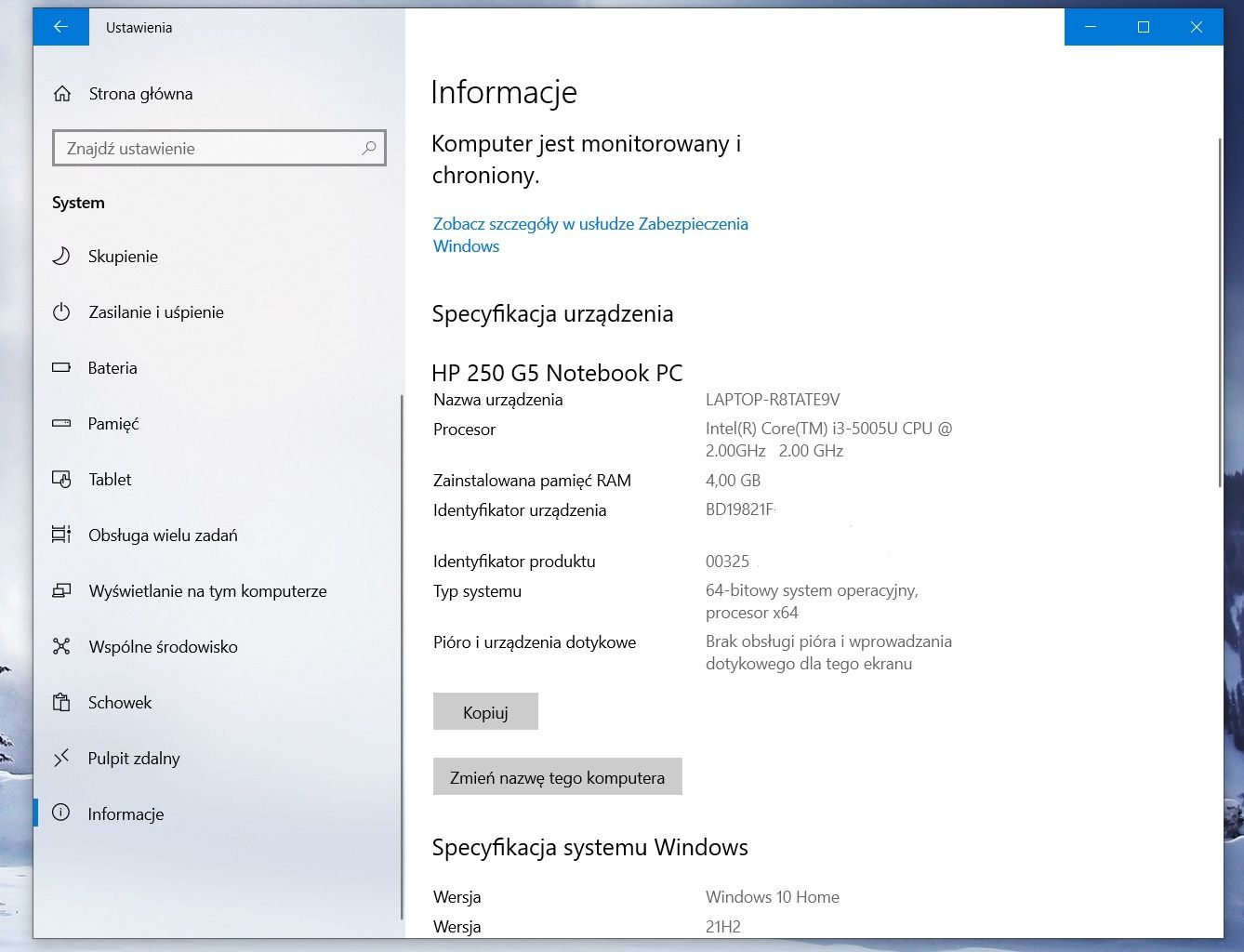Click the info circle icon for Informacje
This screenshot has height=952, width=1244.
coord(61,813)
